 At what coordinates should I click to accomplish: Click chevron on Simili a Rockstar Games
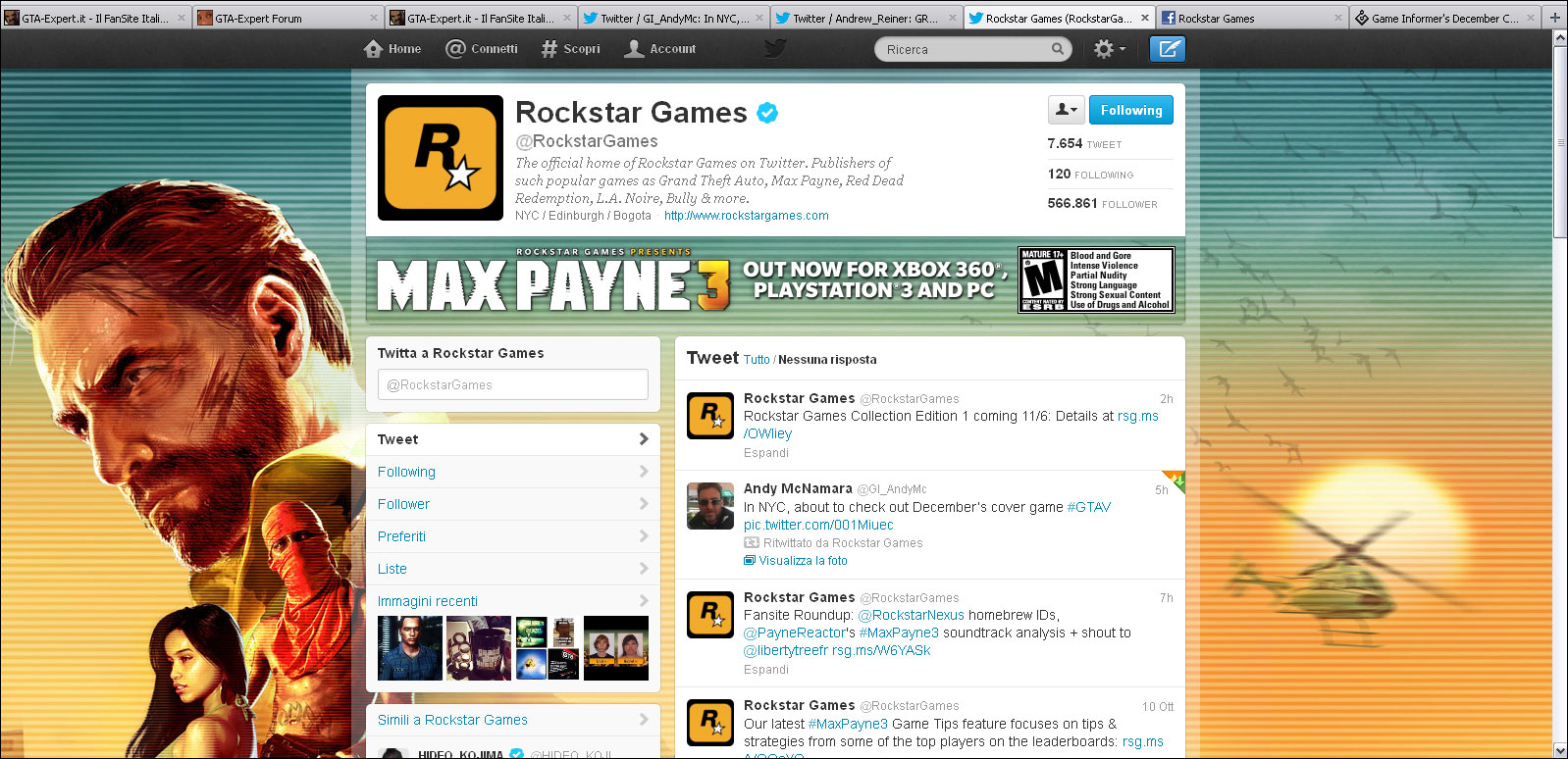point(644,720)
